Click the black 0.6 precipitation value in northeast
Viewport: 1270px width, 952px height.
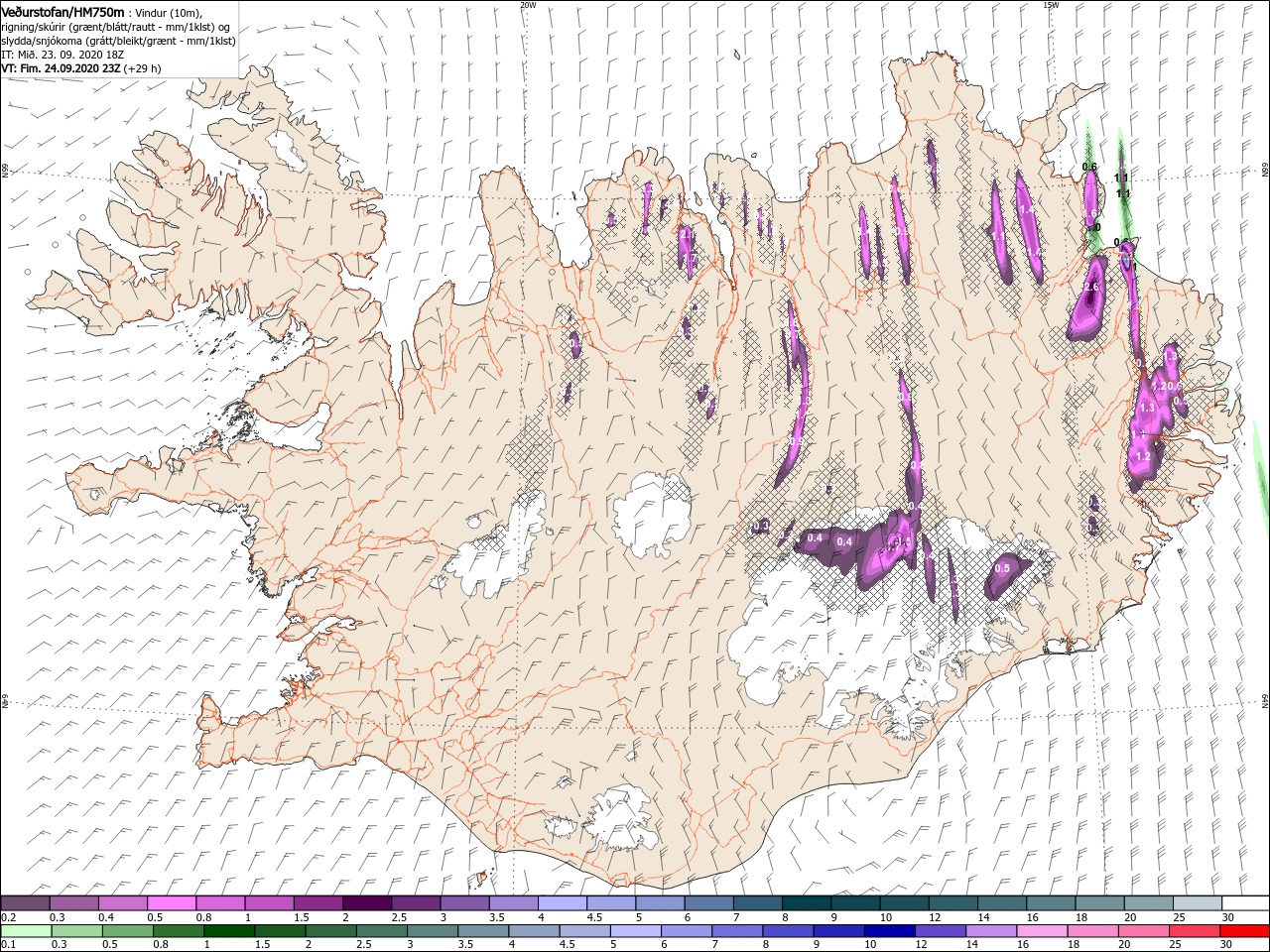tap(1089, 167)
